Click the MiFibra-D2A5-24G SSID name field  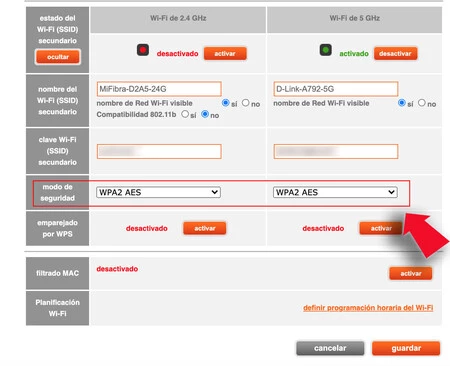click(159, 89)
